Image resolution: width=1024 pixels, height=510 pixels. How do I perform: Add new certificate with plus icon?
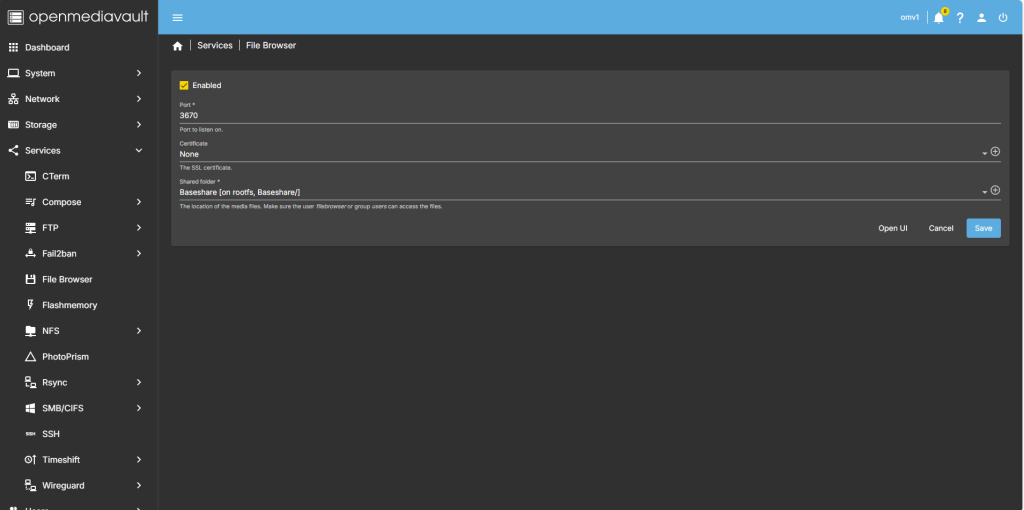point(995,152)
